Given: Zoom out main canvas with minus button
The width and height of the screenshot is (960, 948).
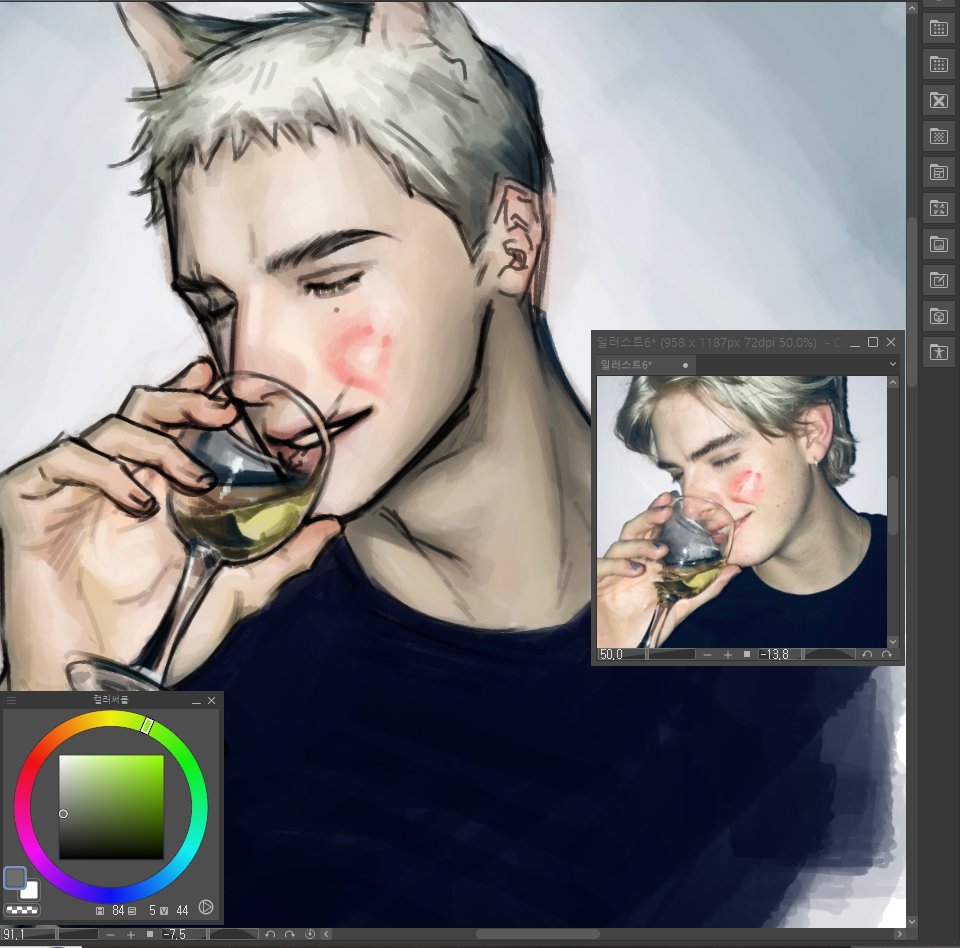Looking at the screenshot, I should (x=110, y=935).
